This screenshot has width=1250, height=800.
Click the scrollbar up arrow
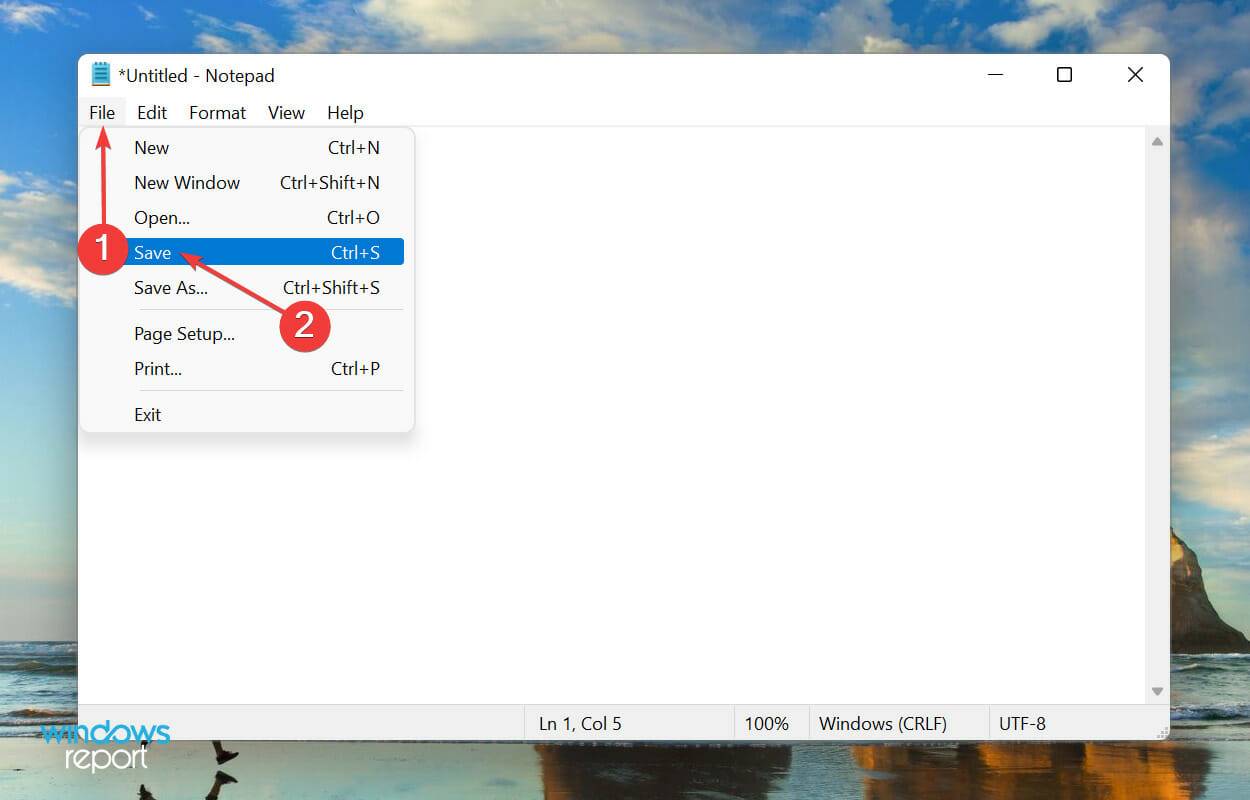tap(1157, 141)
